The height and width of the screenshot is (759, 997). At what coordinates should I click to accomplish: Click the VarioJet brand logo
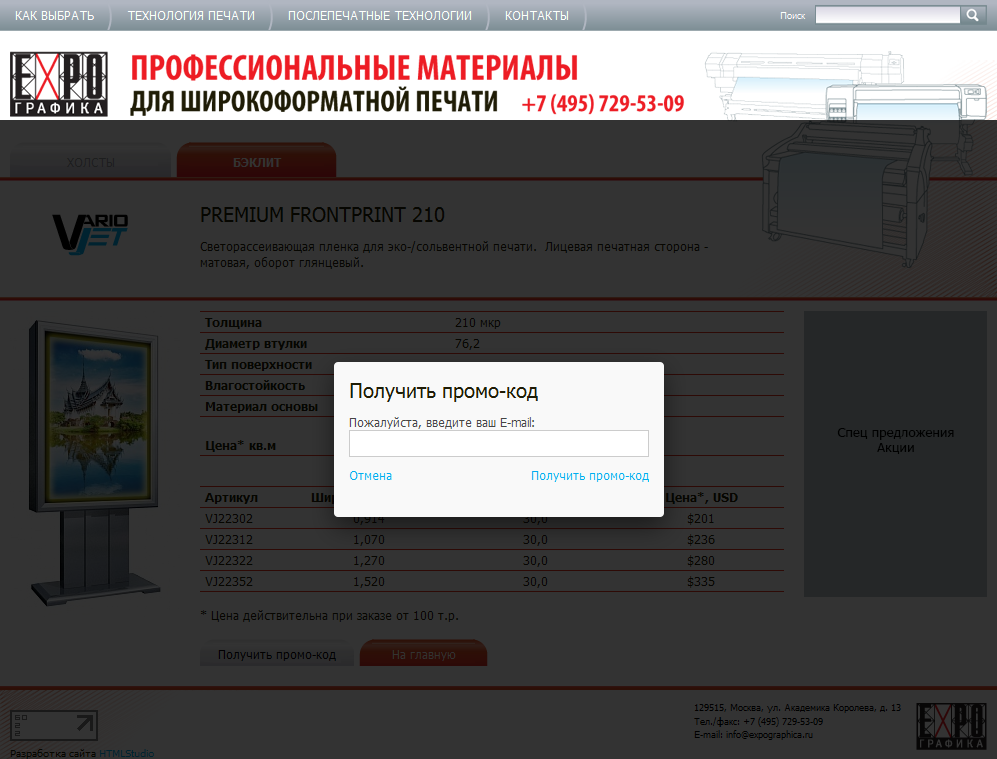coord(90,234)
